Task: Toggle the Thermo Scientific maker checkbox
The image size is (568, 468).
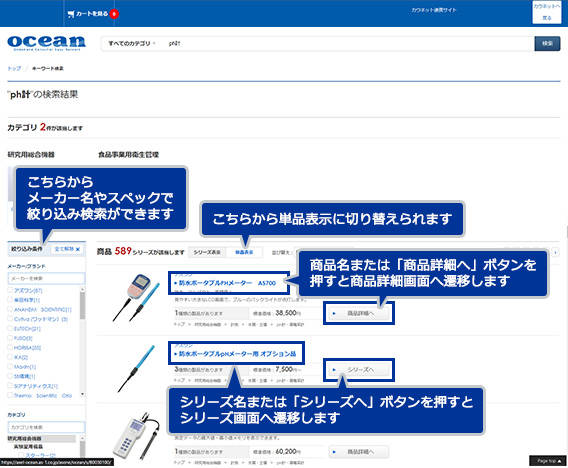Action: click(x=10, y=395)
